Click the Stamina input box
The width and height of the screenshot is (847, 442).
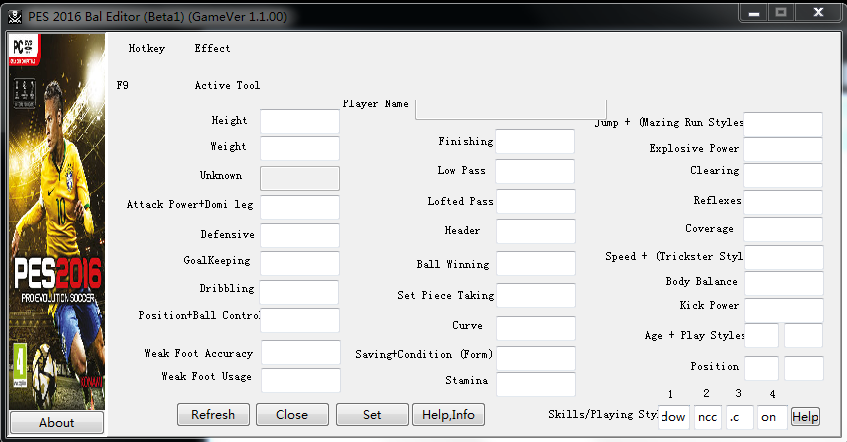pos(536,384)
